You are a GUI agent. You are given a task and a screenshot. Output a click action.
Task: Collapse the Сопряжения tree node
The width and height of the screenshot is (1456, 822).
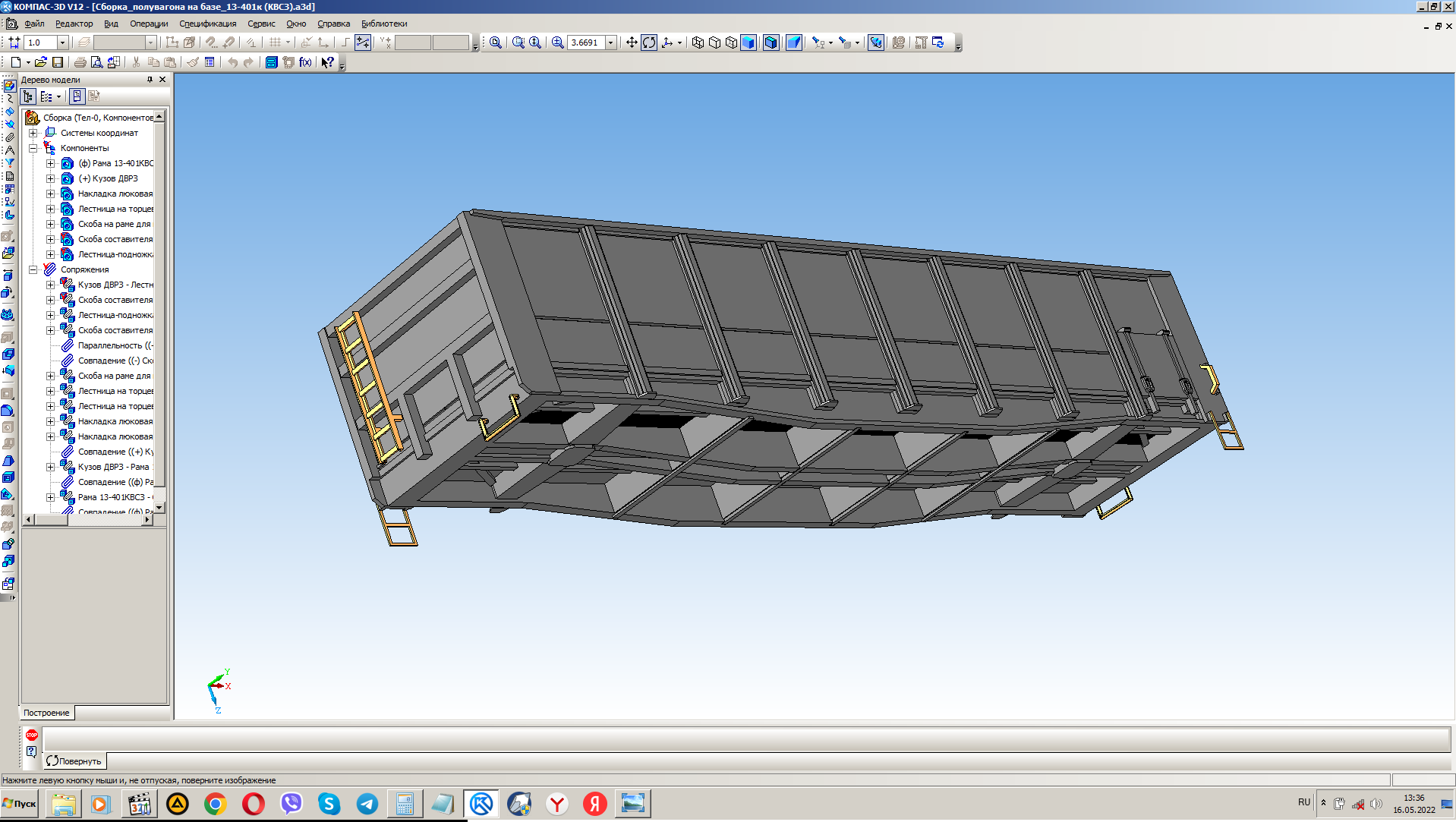coord(33,269)
